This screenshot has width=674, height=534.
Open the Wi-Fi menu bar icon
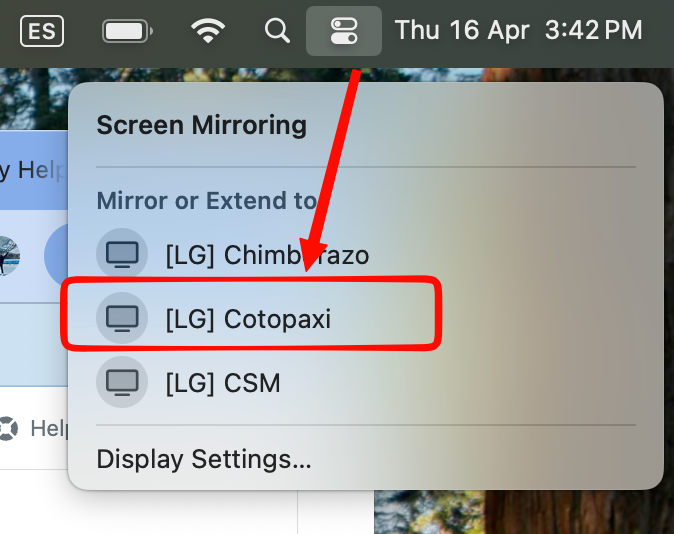(x=208, y=31)
